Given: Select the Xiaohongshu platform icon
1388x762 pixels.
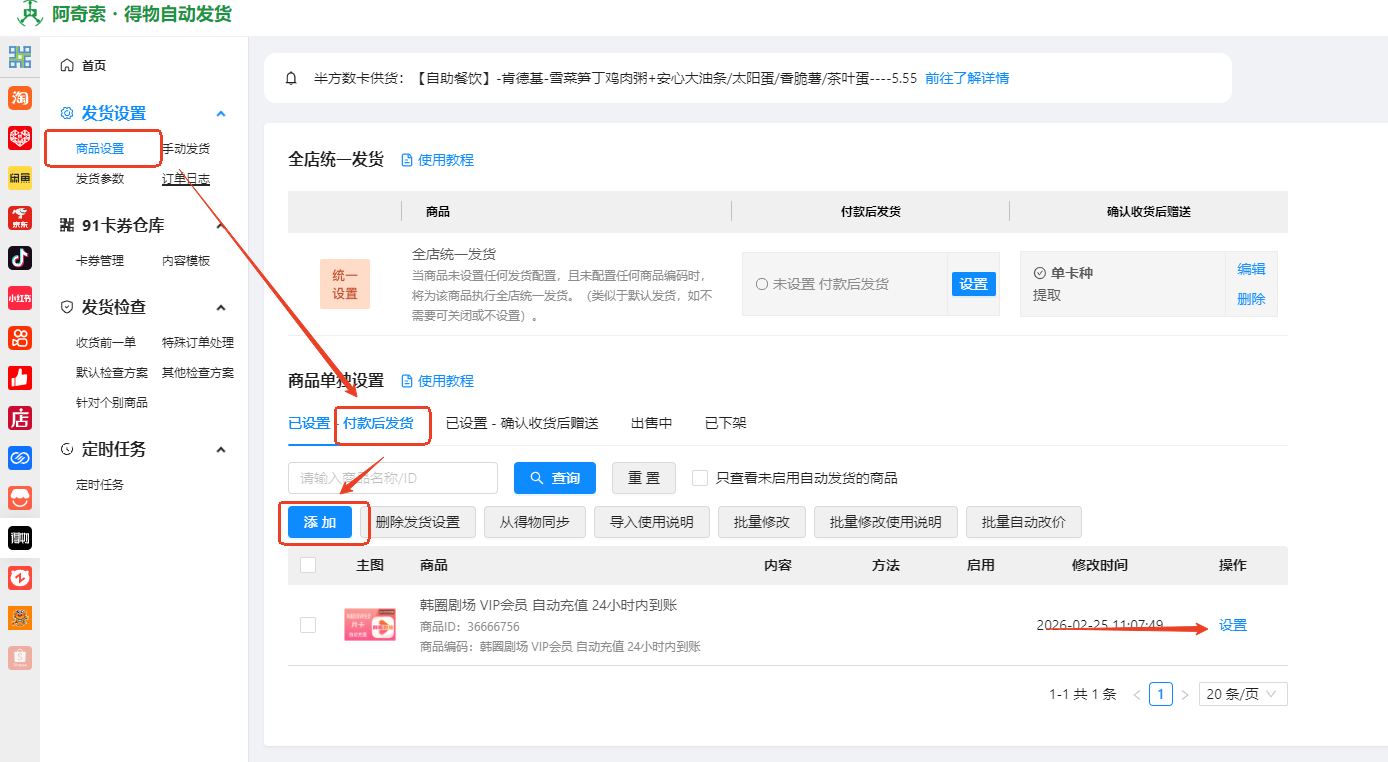Looking at the screenshot, I should point(20,298).
